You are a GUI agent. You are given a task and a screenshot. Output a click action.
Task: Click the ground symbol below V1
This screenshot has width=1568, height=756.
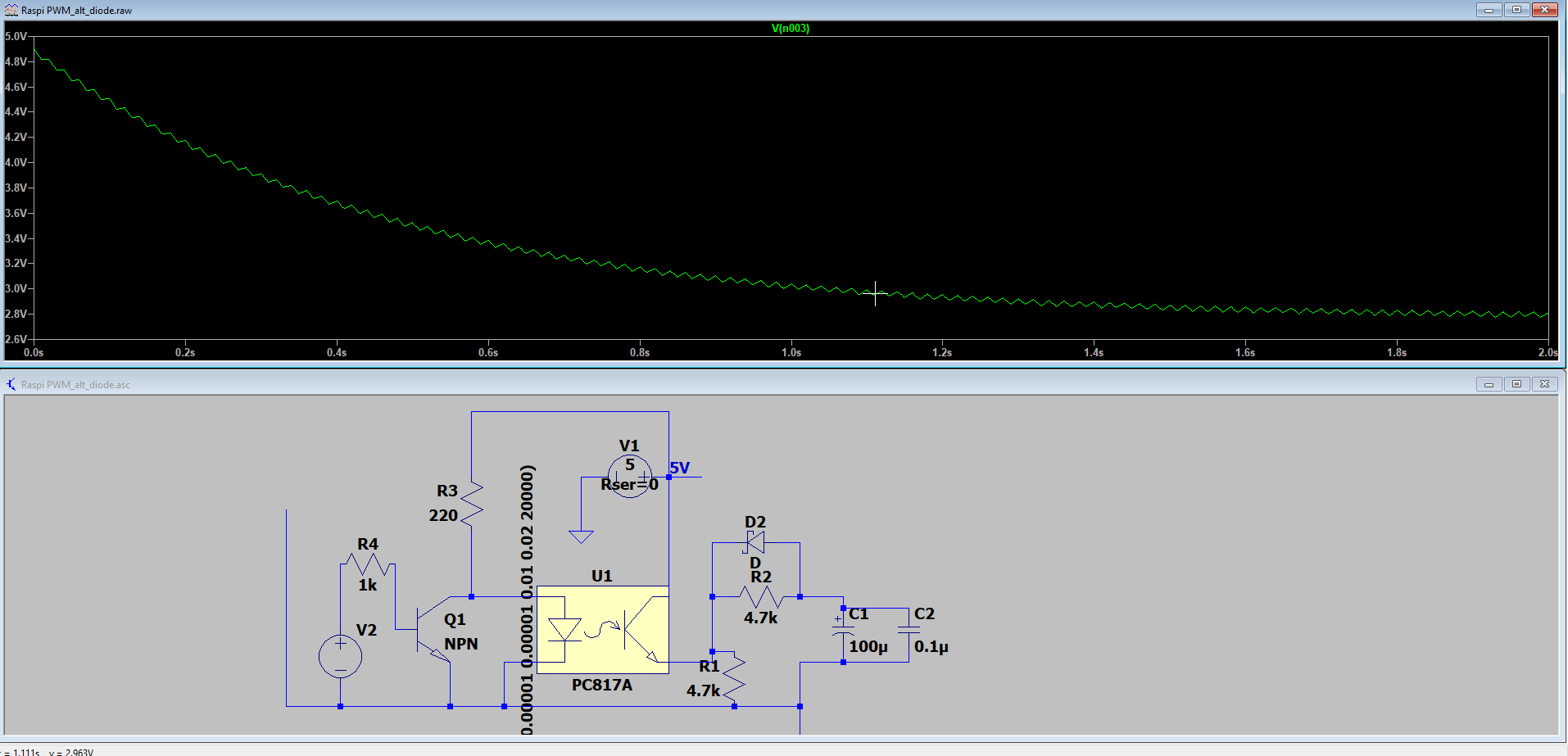coord(581,536)
